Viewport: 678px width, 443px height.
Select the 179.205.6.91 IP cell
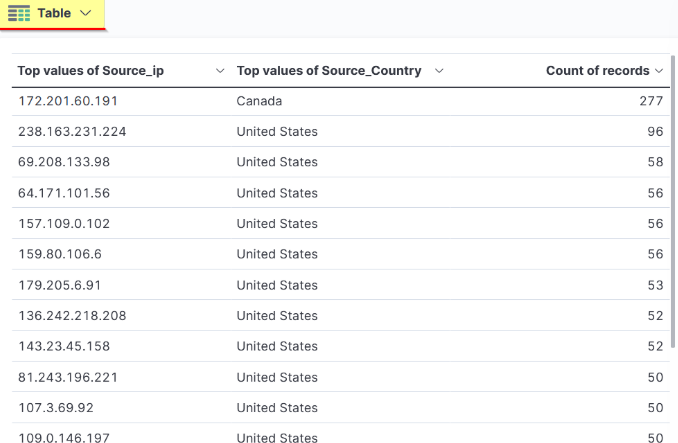(60, 285)
